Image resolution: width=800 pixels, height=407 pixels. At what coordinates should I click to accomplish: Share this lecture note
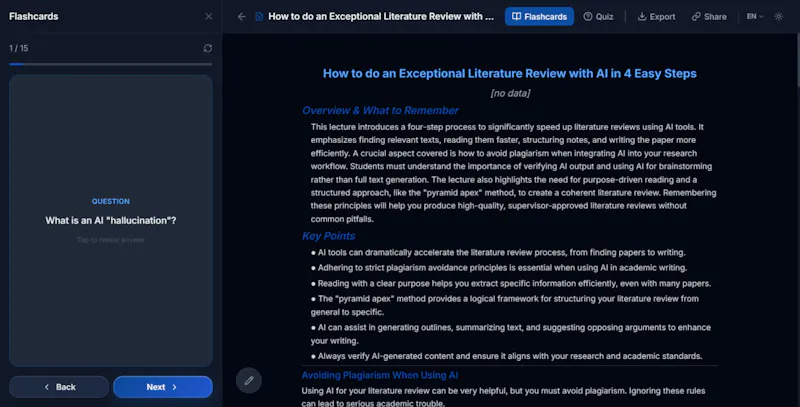709,16
